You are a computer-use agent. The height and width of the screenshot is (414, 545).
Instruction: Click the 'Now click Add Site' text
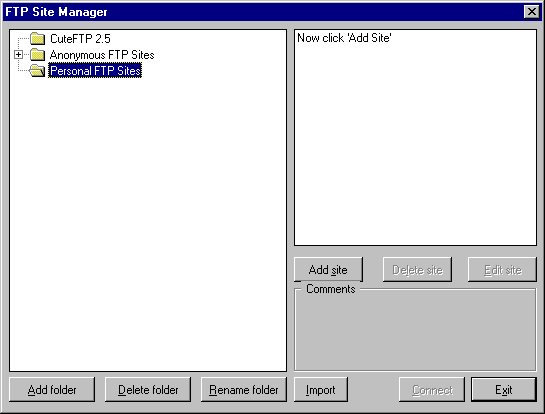tap(344, 38)
